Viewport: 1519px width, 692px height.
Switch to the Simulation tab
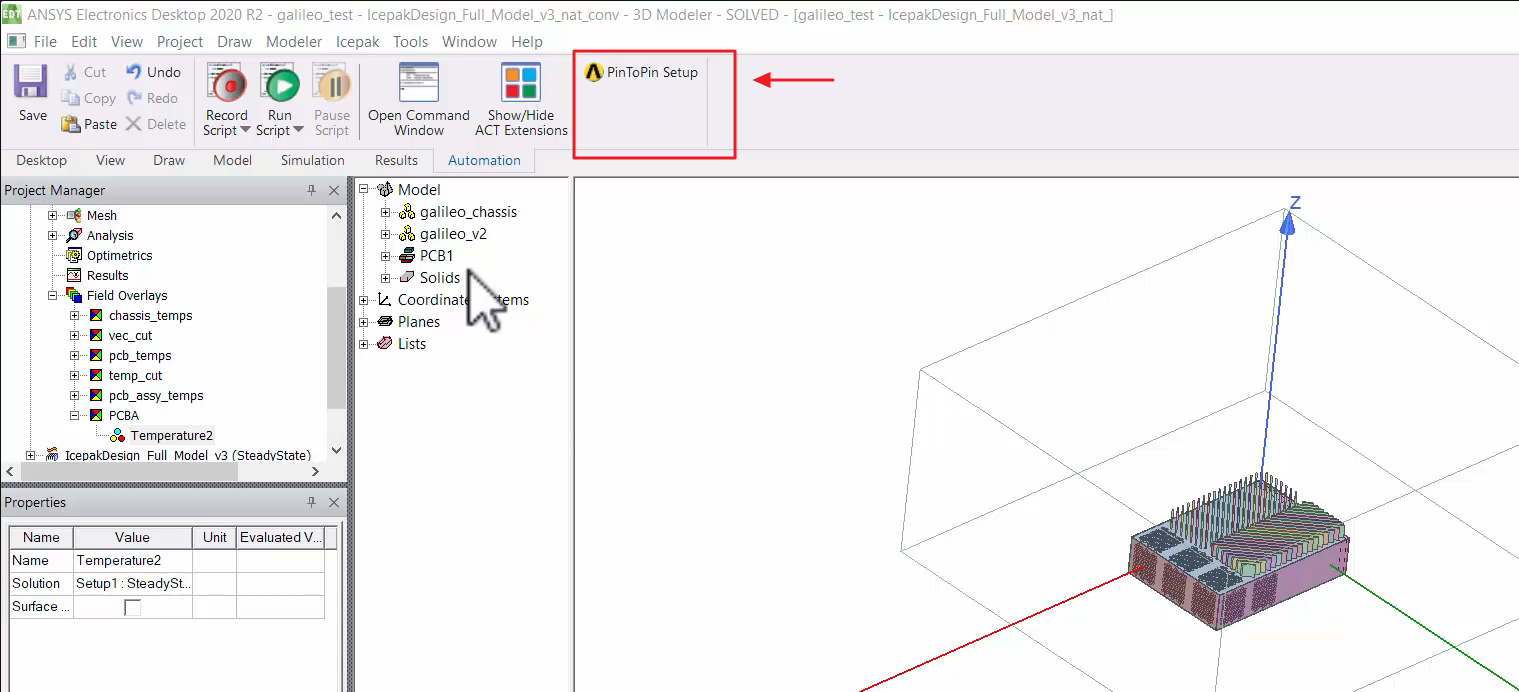312,160
